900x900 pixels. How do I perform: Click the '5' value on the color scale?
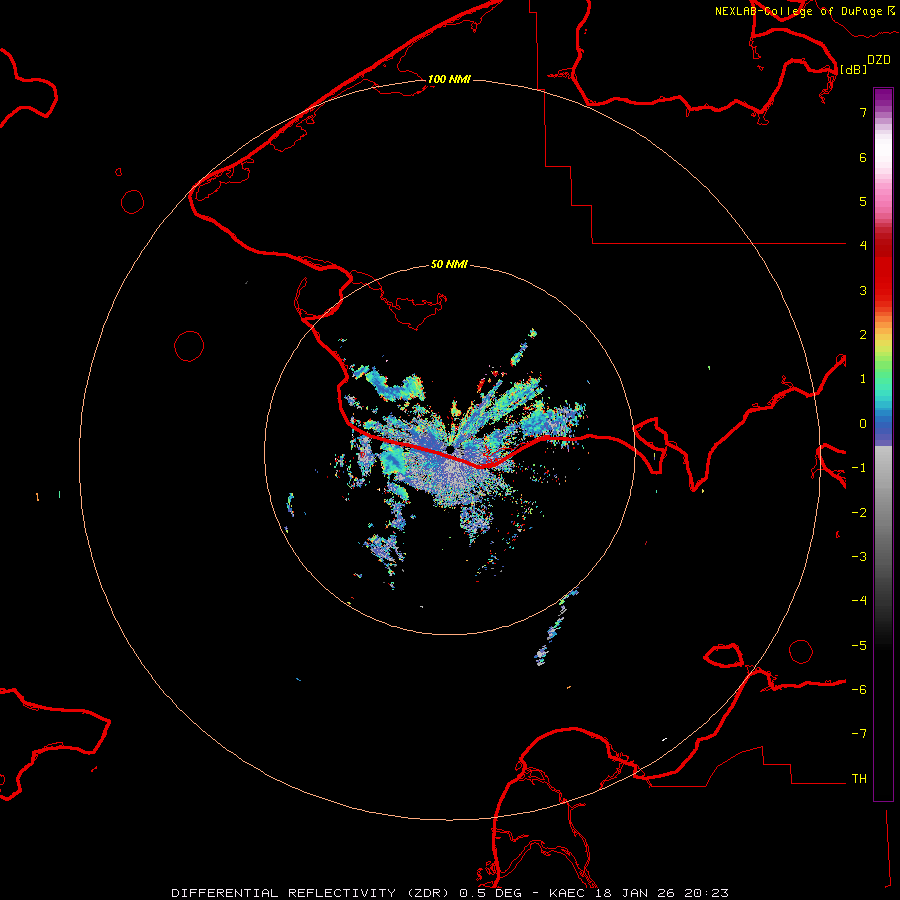[x=863, y=202]
